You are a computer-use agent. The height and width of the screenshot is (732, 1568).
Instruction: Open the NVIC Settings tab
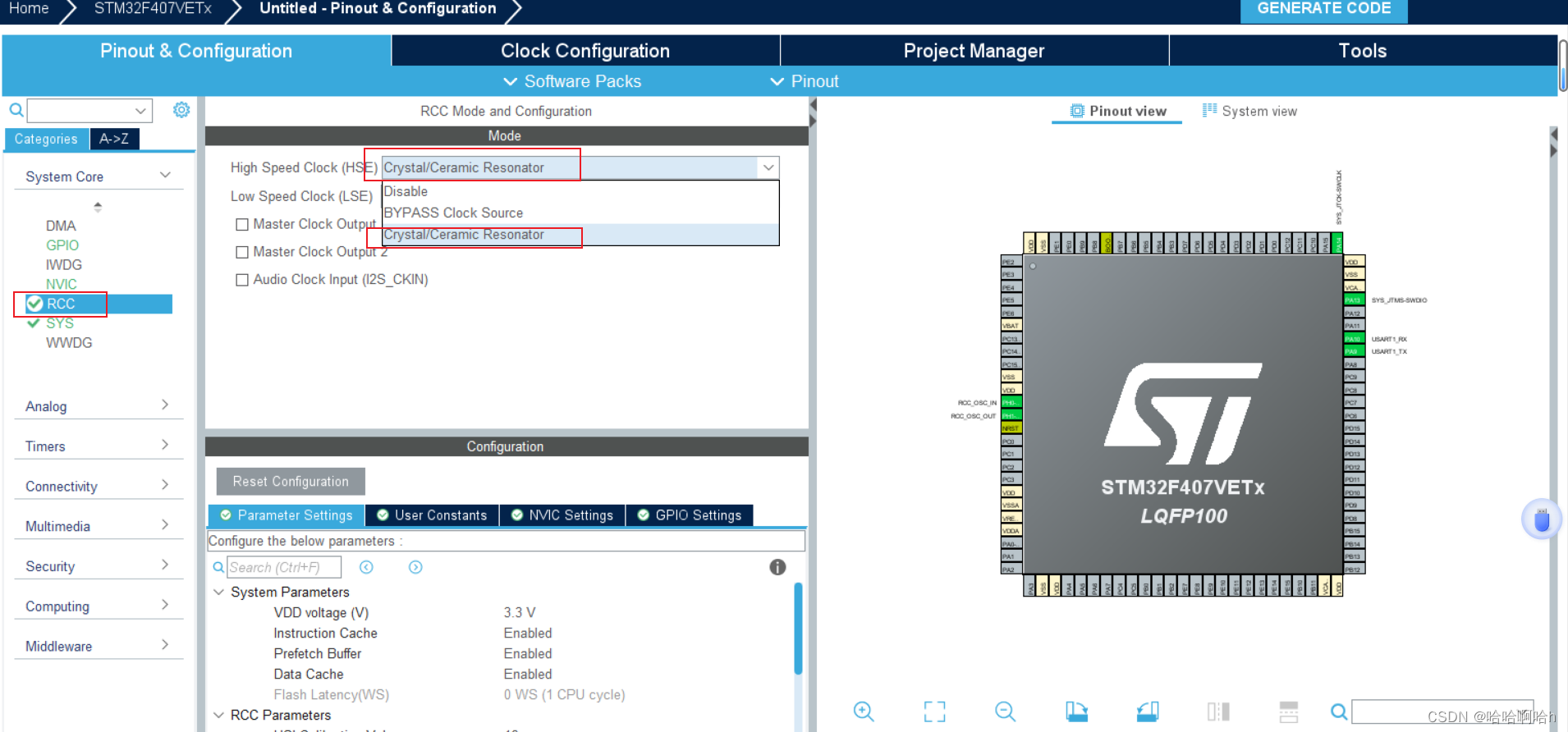562,515
